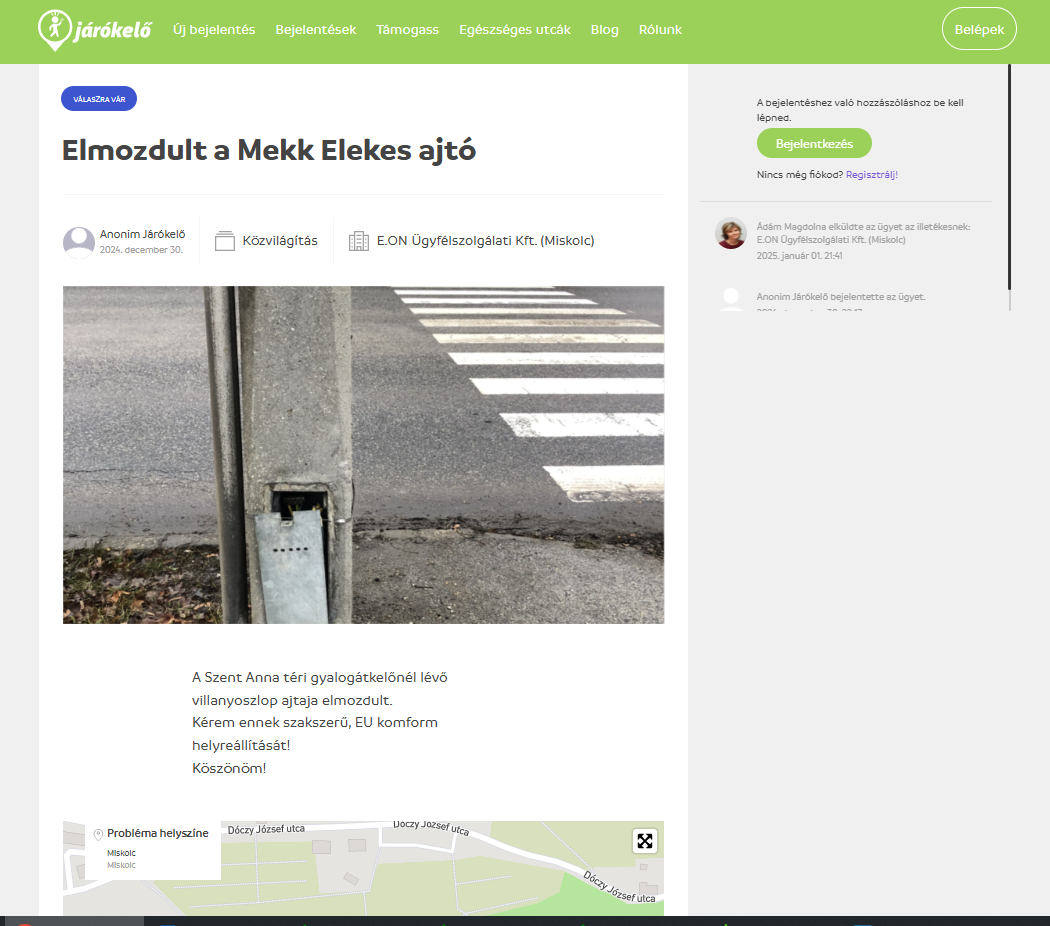Click Anonim Járókelő's avatar in the post header
The width and height of the screenshot is (1050, 926).
(x=79, y=242)
